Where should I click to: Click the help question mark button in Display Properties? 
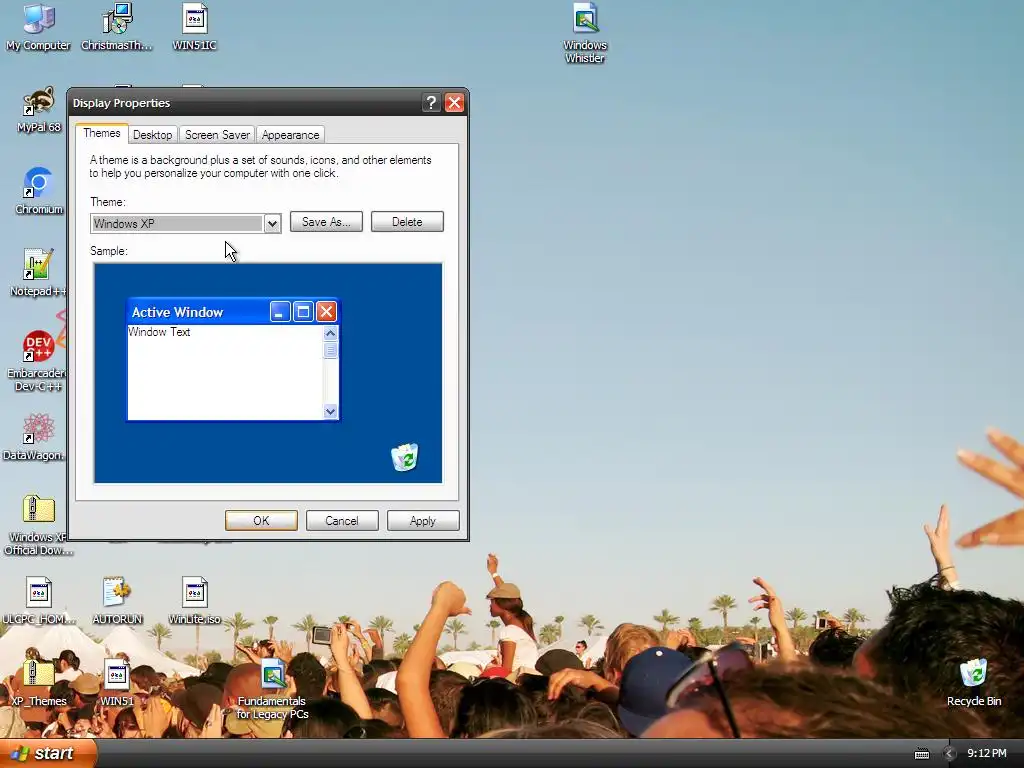[430, 103]
